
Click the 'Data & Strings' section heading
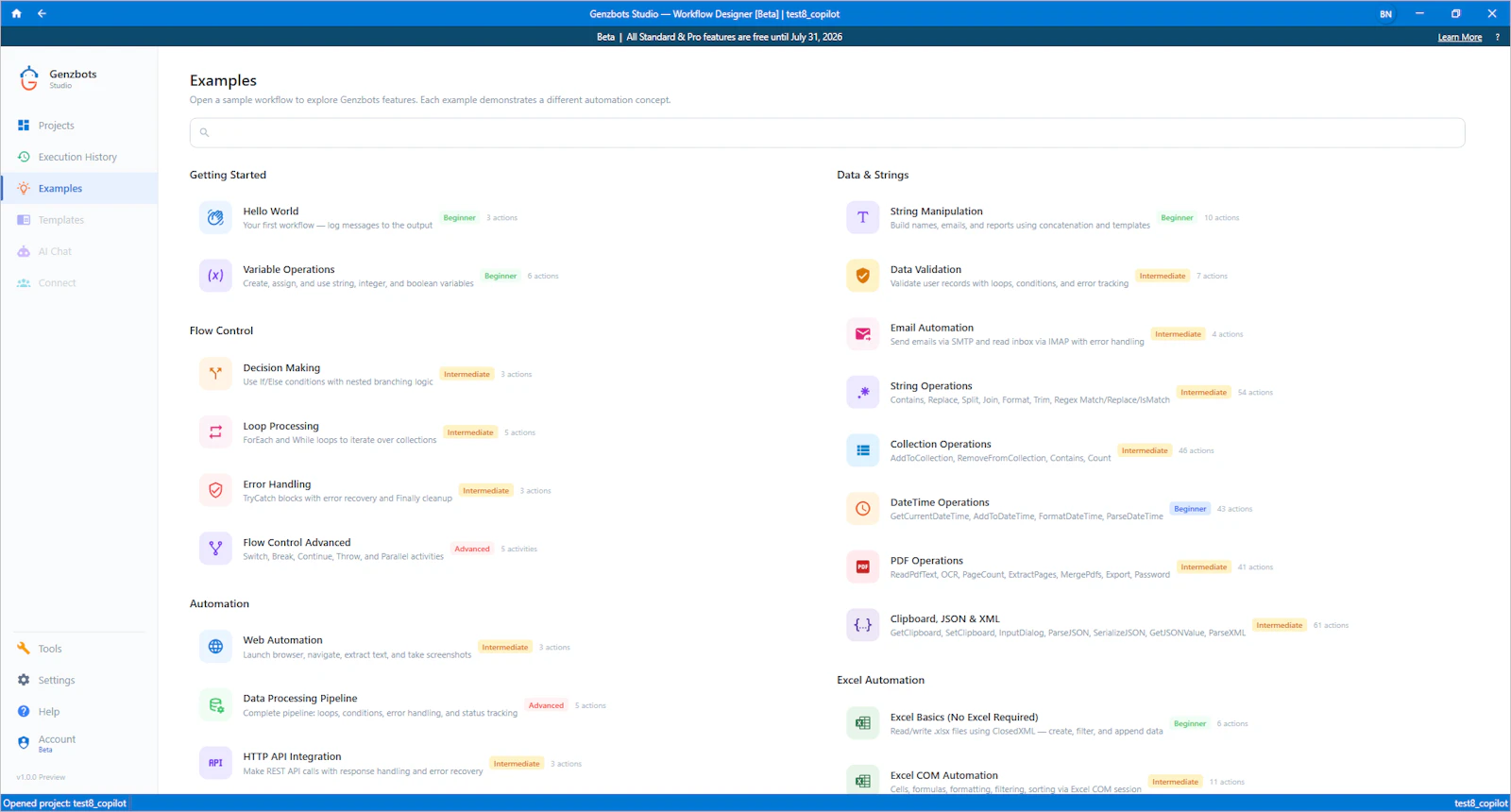tap(873, 175)
